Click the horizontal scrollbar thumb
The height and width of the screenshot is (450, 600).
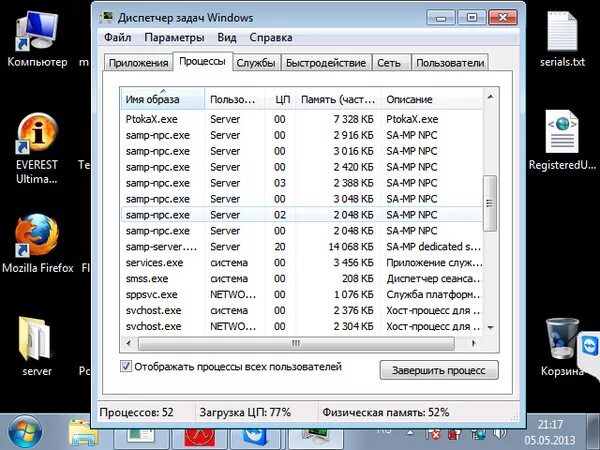296,343
